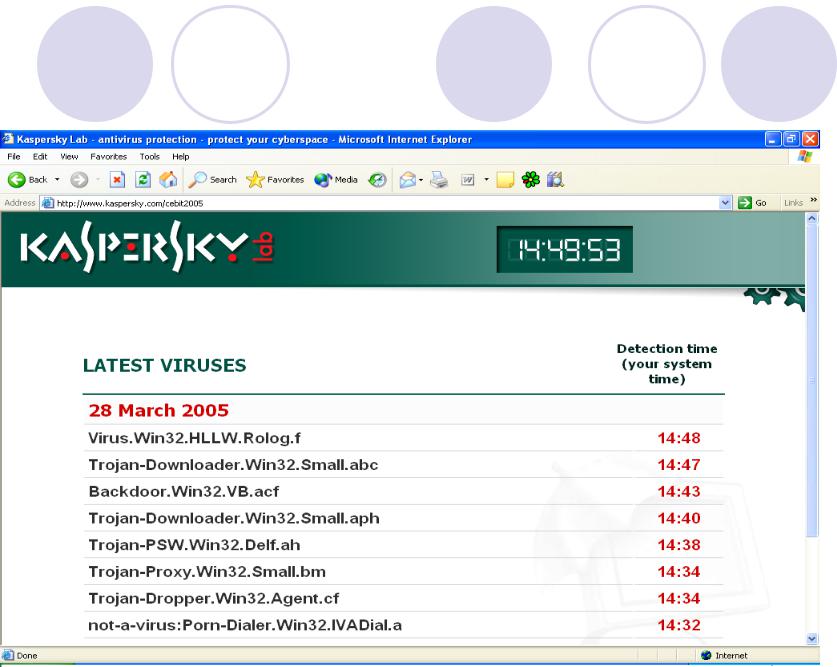
Task: Click the IE icon in the title bar
Action: [x=7, y=139]
